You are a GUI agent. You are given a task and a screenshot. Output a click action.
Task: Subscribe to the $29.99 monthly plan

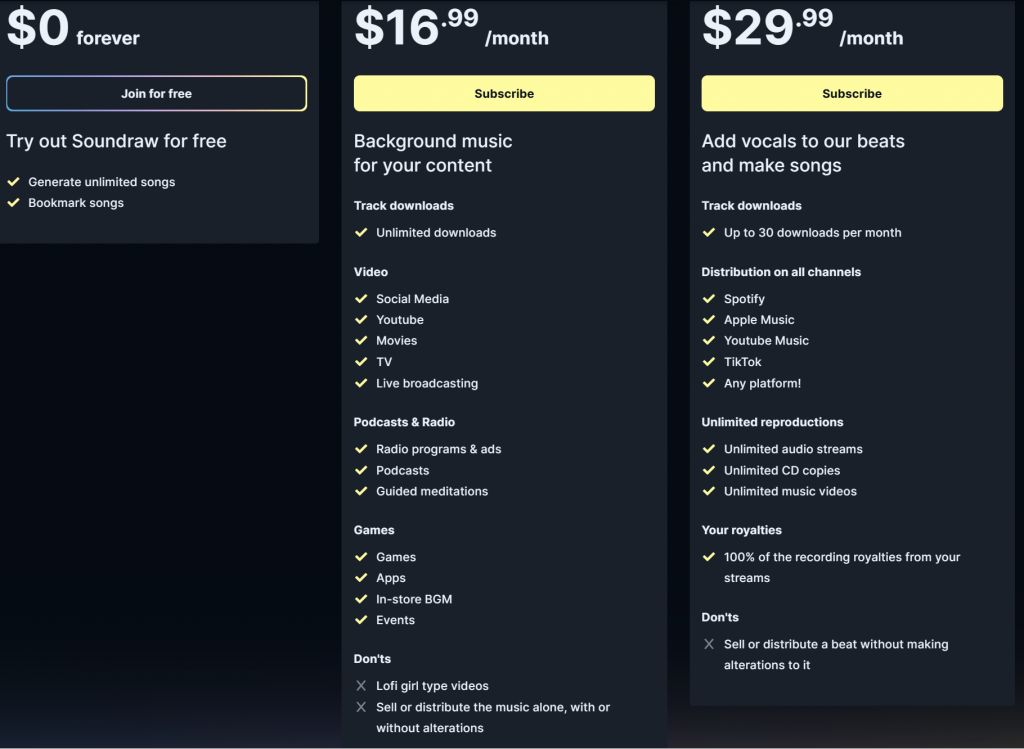[x=851, y=94]
